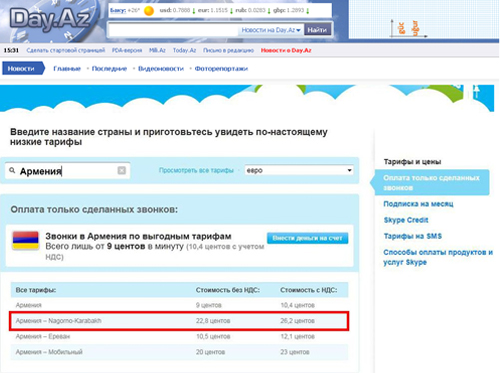Image resolution: width=500 pixels, height=373 pixels.
Task: Click the red Новости о Day.Az link
Action: (286, 50)
